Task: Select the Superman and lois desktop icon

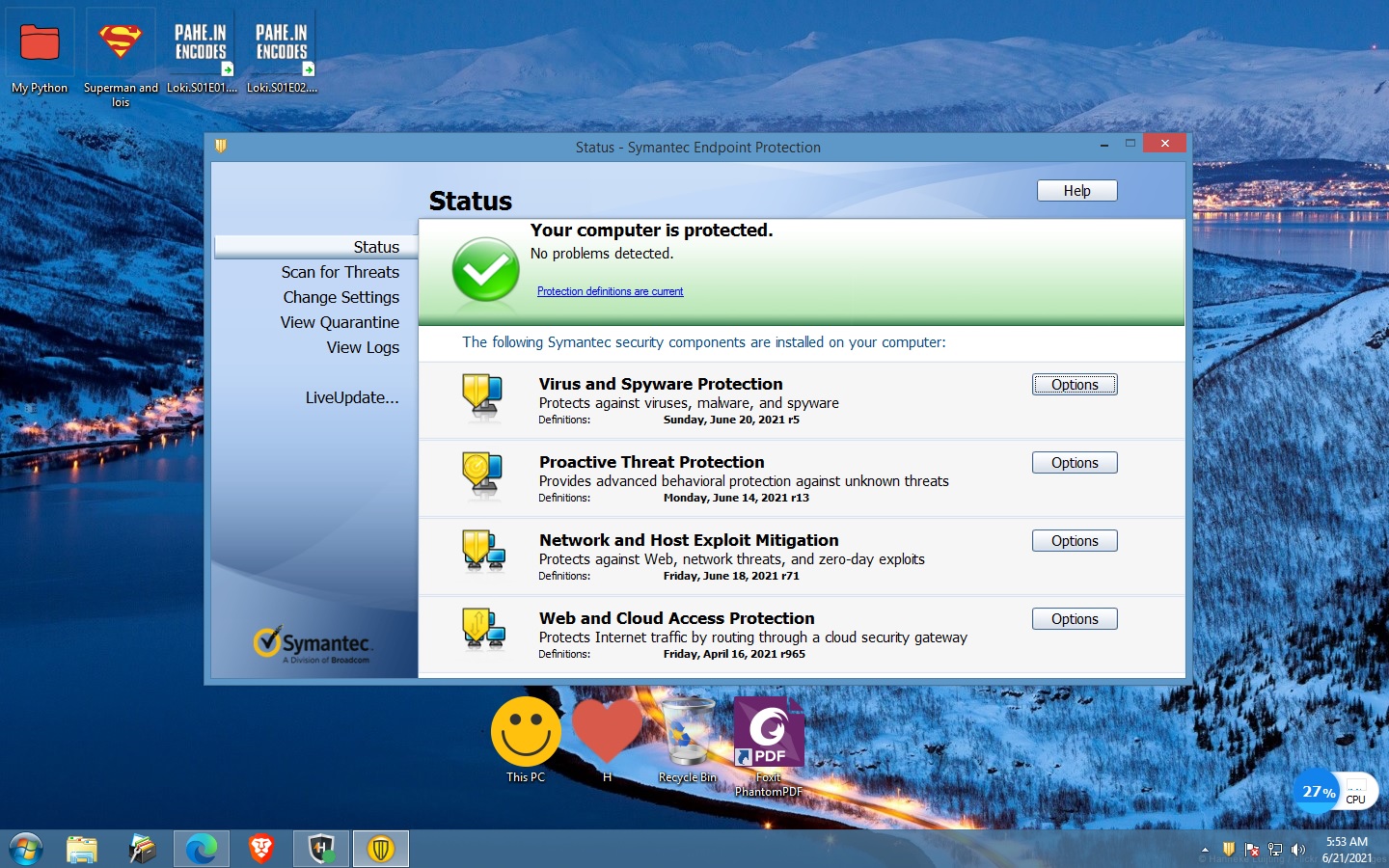Action: 121,58
